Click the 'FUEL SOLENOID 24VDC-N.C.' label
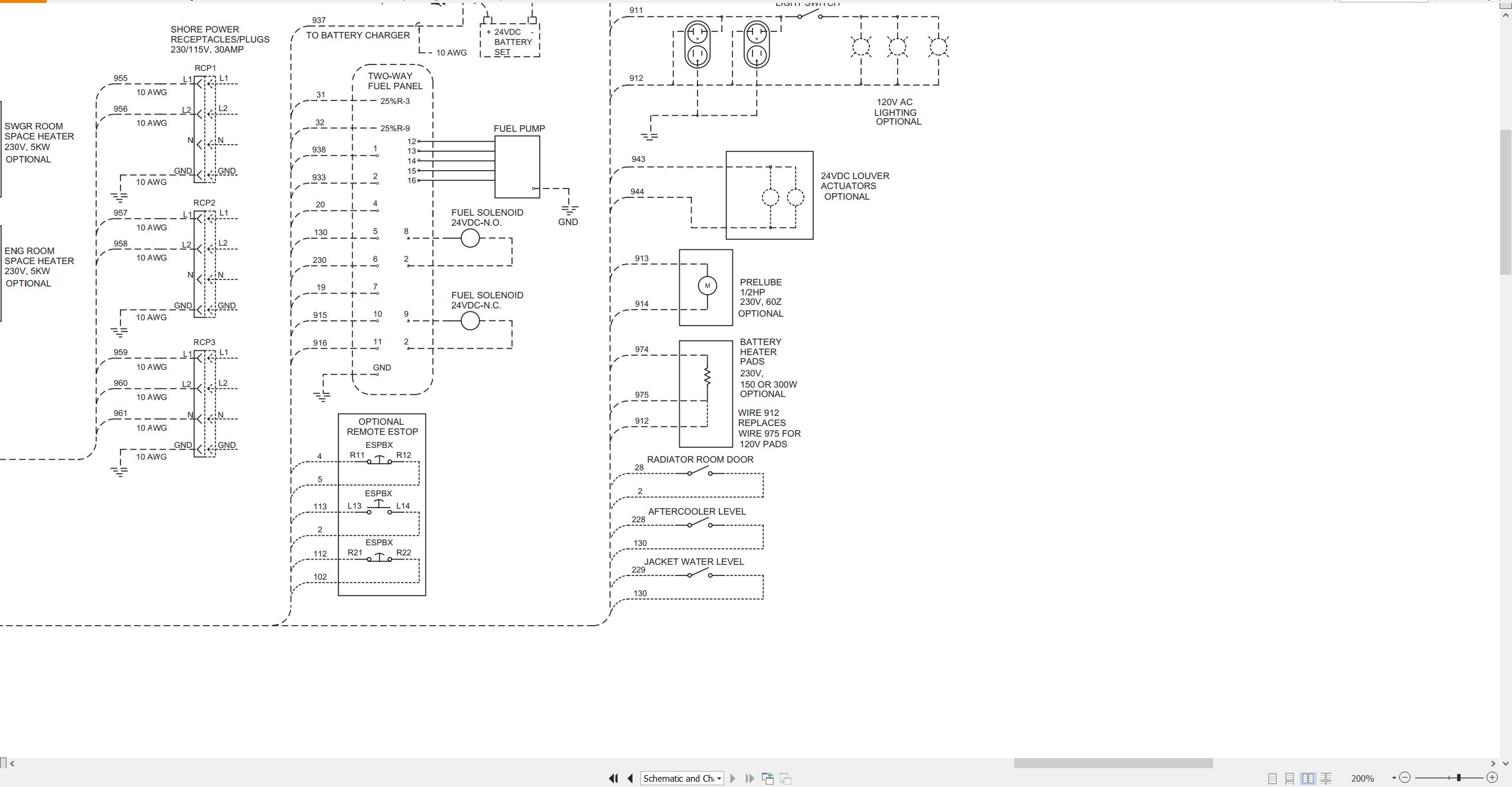Image resolution: width=1512 pixels, height=787 pixels. [x=487, y=300]
